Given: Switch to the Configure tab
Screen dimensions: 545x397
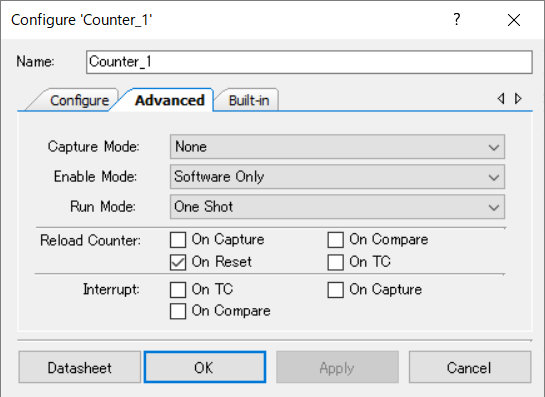Looking at the screenshot, I should click(79, 100).
